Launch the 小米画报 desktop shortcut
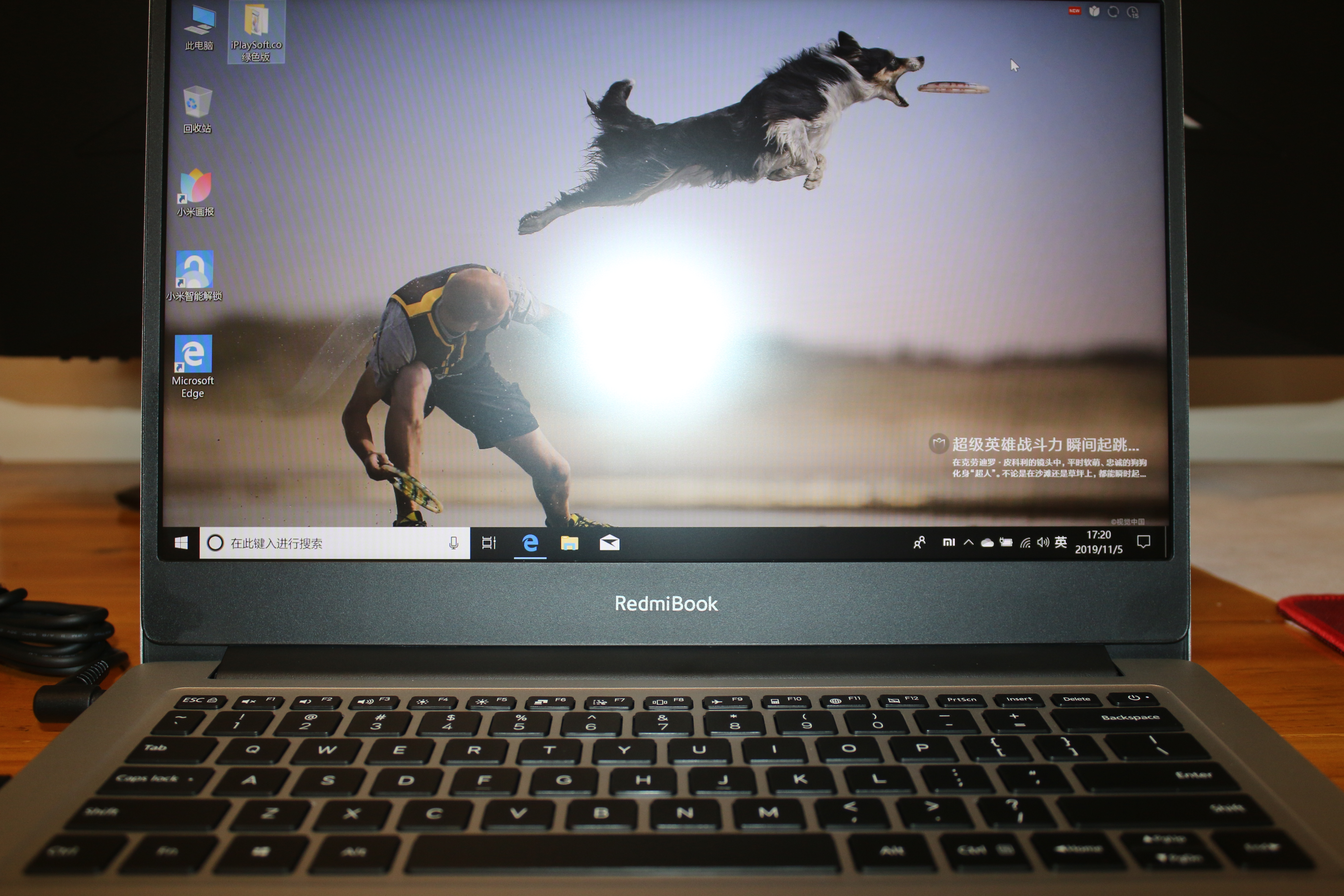The height and width of the screenshot is (896, 1344). [x=195, y=191]
